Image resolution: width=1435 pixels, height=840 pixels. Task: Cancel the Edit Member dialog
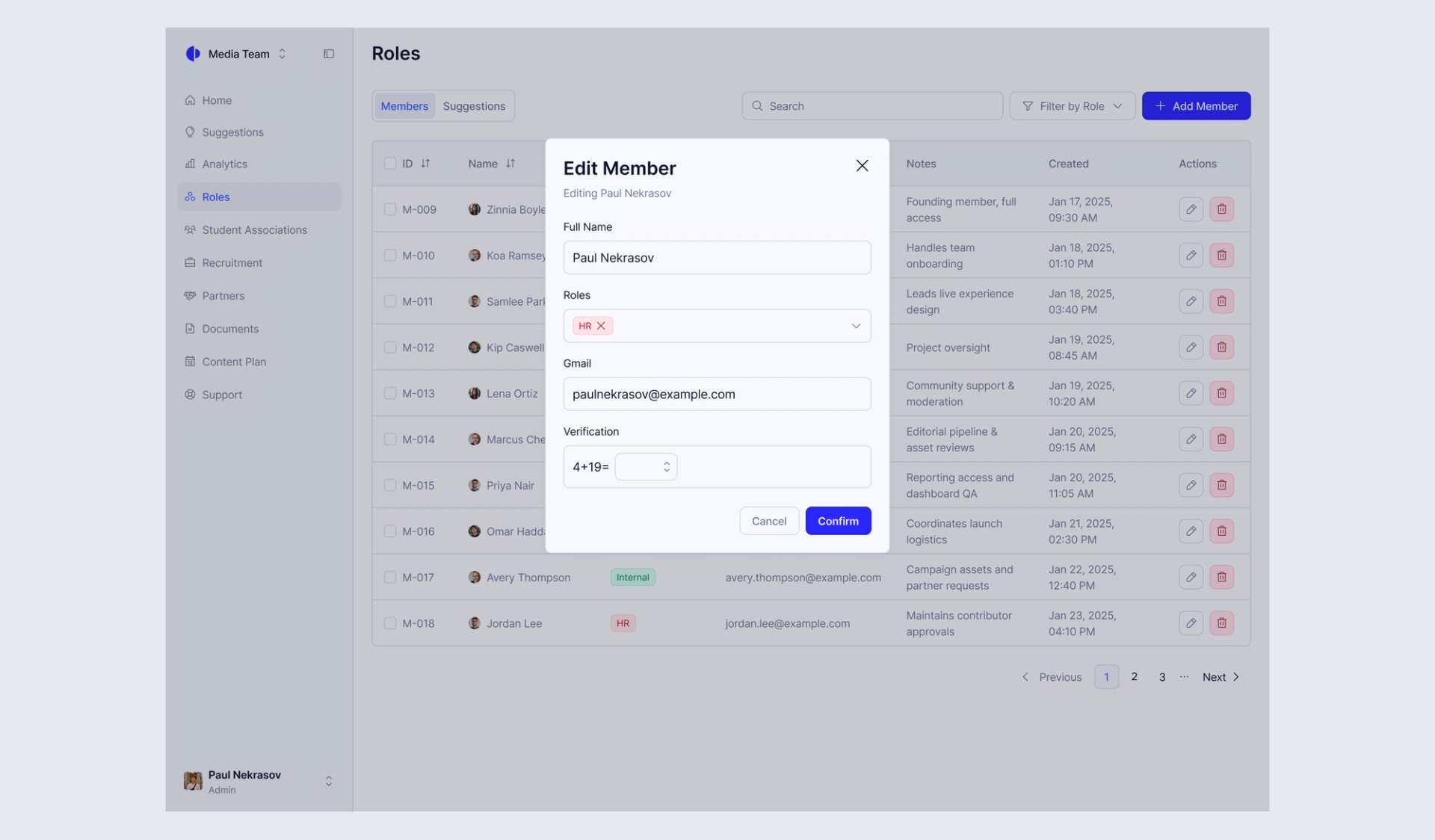click(769, 521)
